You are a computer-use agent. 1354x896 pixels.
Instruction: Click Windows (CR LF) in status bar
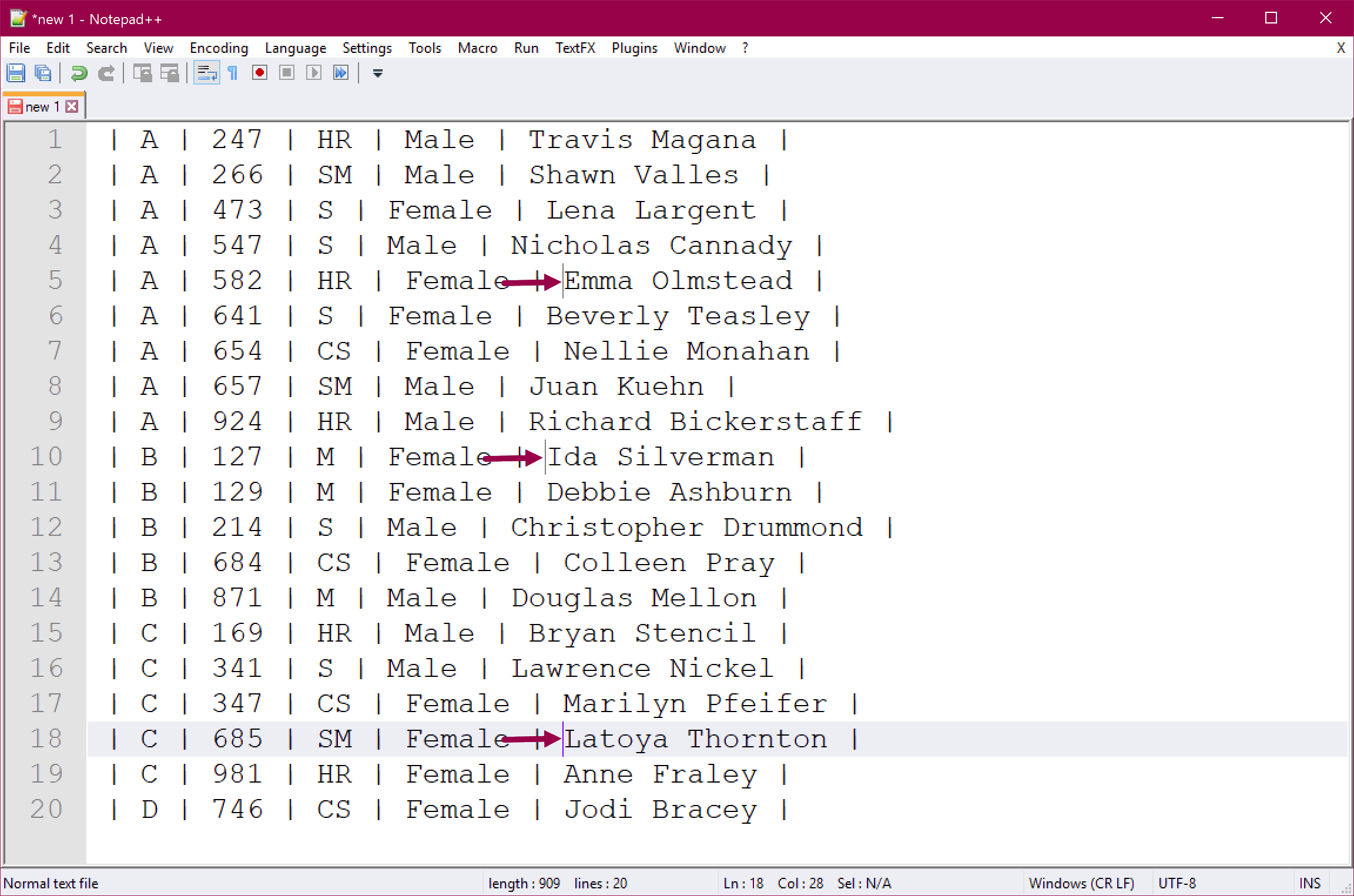click(x=1081, y=883)
